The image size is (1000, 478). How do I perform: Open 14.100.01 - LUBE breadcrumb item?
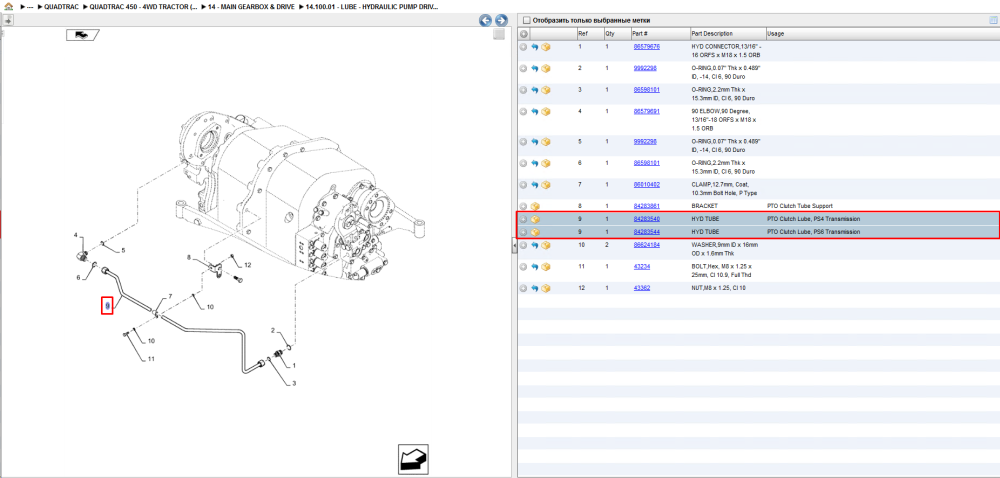tap(372, 6)
